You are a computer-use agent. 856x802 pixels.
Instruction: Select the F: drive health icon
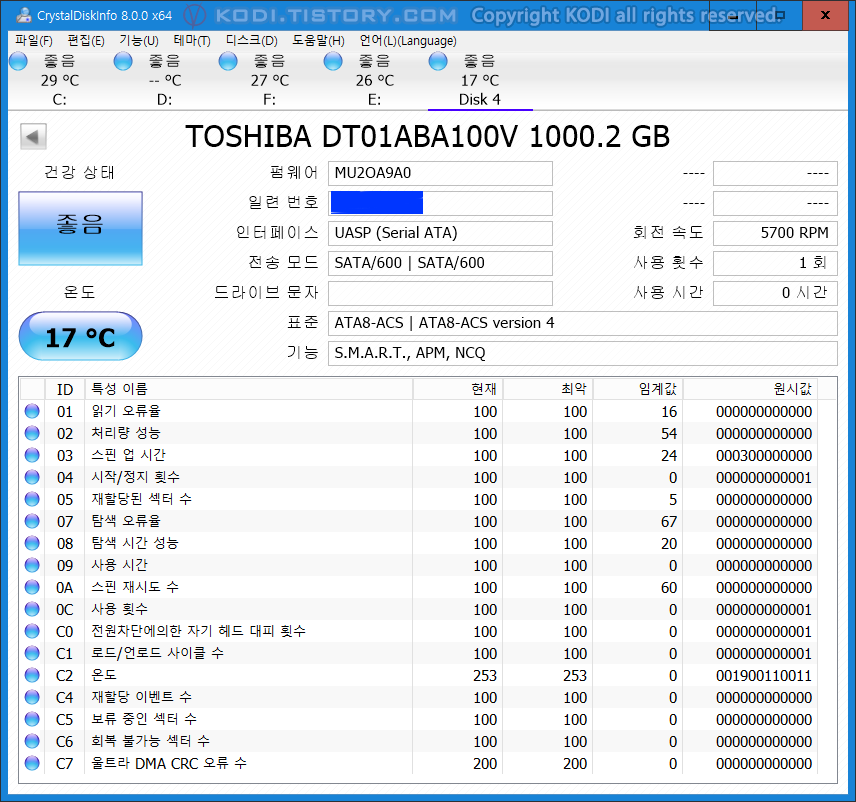pos(227,61)
